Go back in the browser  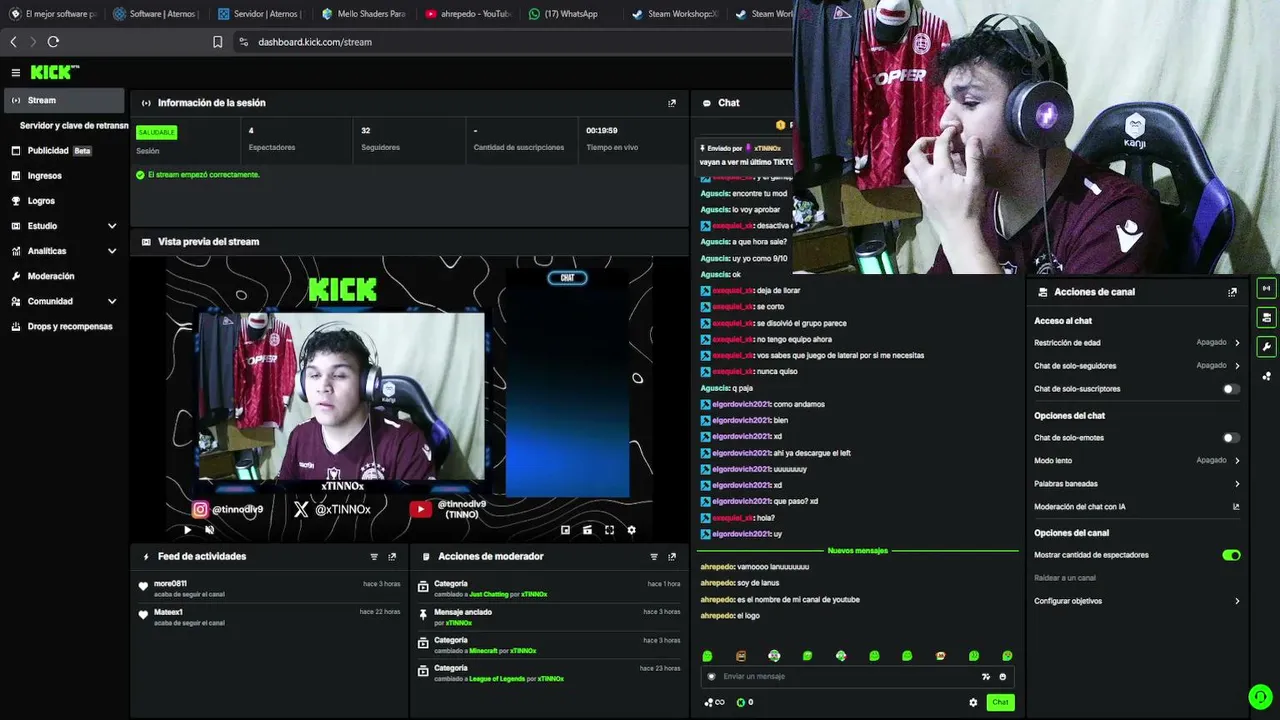[x=13, y=42]
